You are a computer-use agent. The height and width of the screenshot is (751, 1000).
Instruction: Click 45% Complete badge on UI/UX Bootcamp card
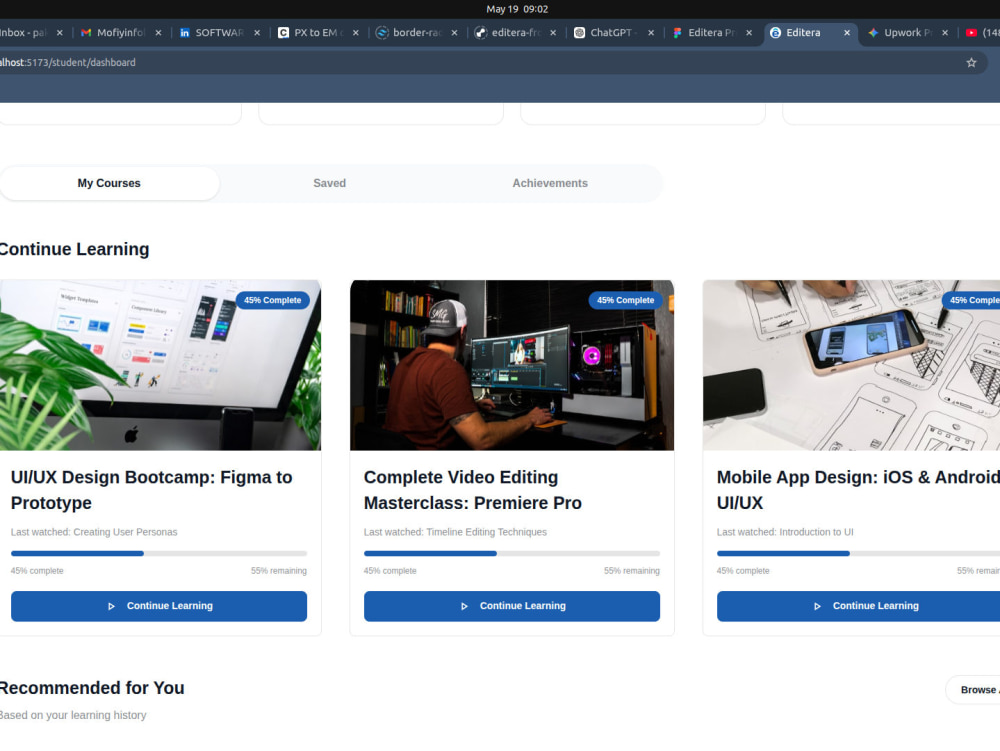(x=272, y=300)
